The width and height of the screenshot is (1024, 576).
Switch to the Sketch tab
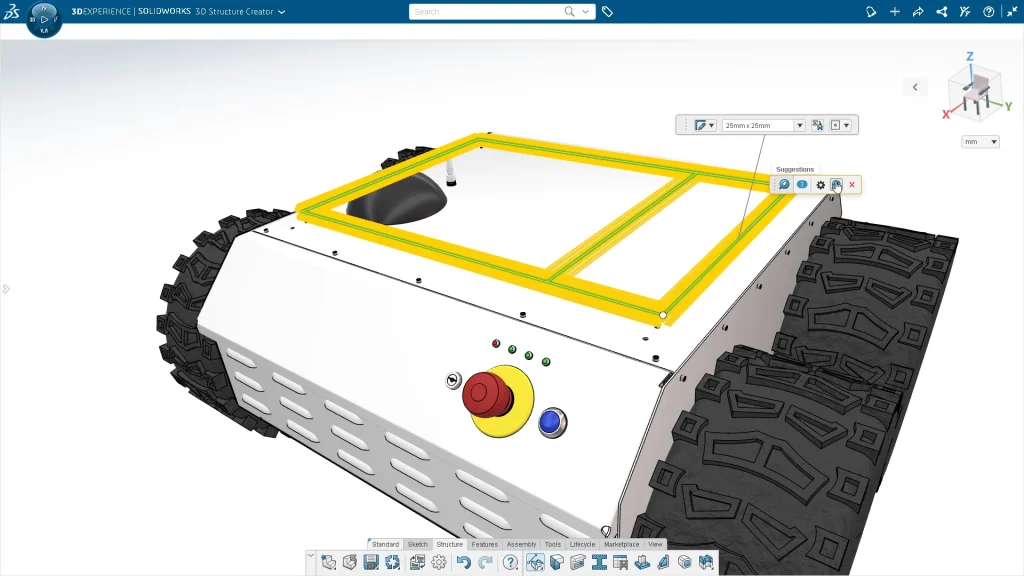coord(417,545)
